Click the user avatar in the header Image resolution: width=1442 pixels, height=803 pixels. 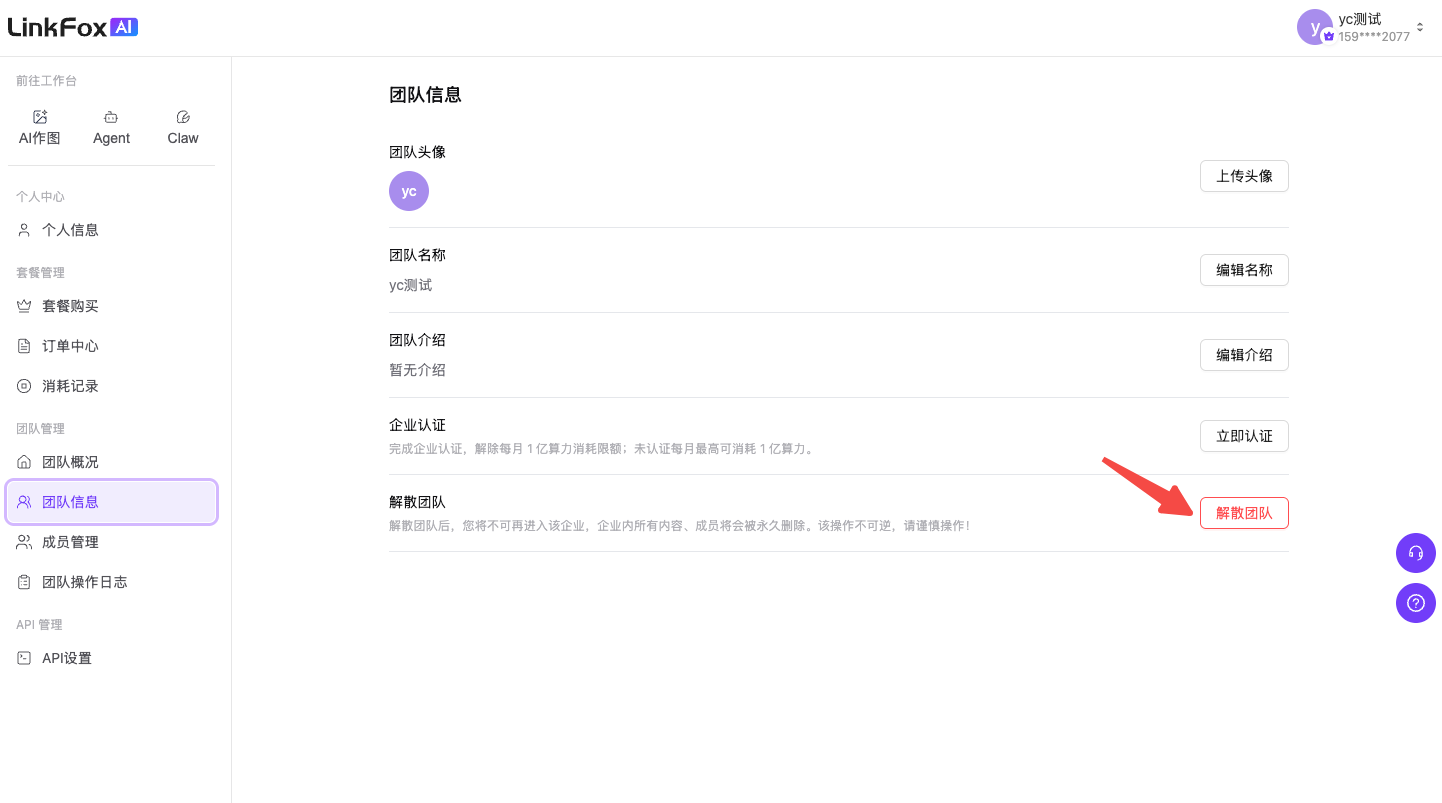pyautogui.click(x=1315, y=28)
